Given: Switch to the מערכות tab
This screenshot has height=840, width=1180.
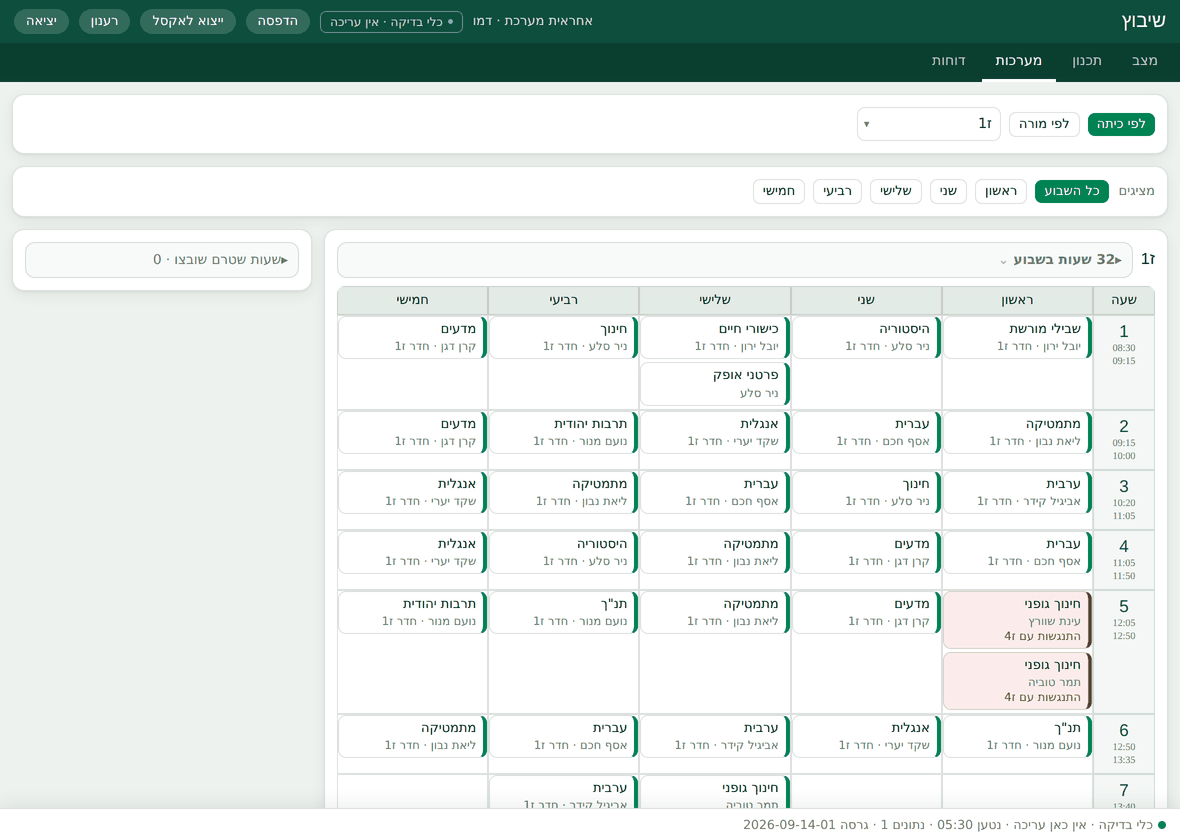Looking at the screenshot, I should point(1018,61).
